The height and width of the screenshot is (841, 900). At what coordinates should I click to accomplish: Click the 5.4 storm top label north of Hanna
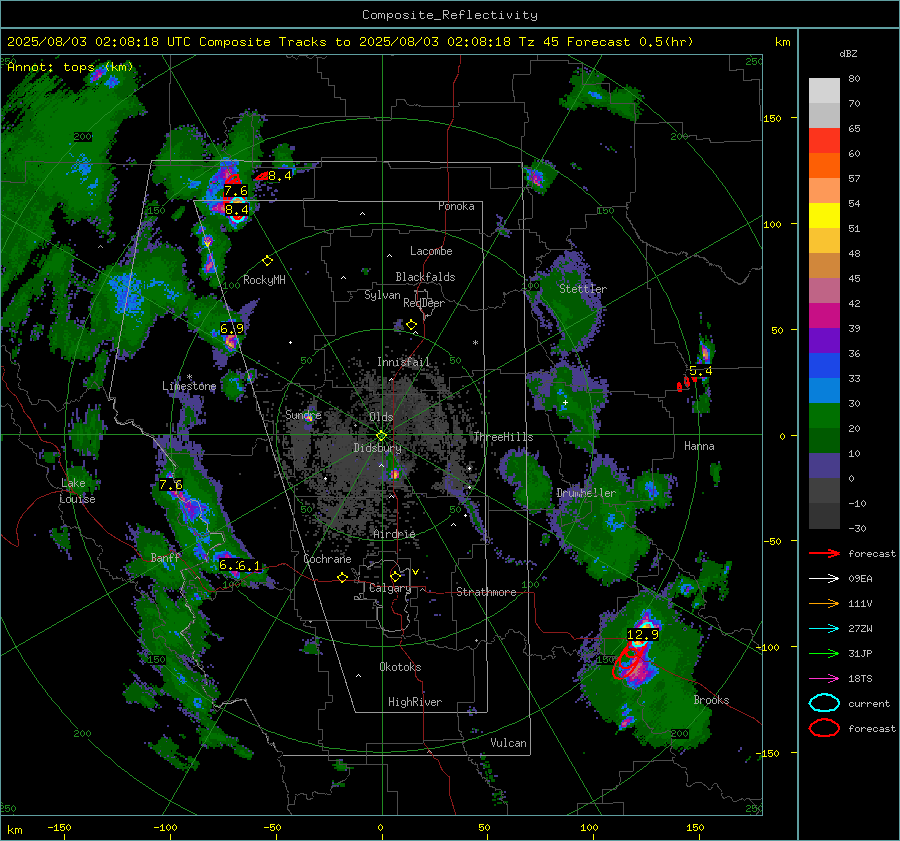[x=701, y=371]
